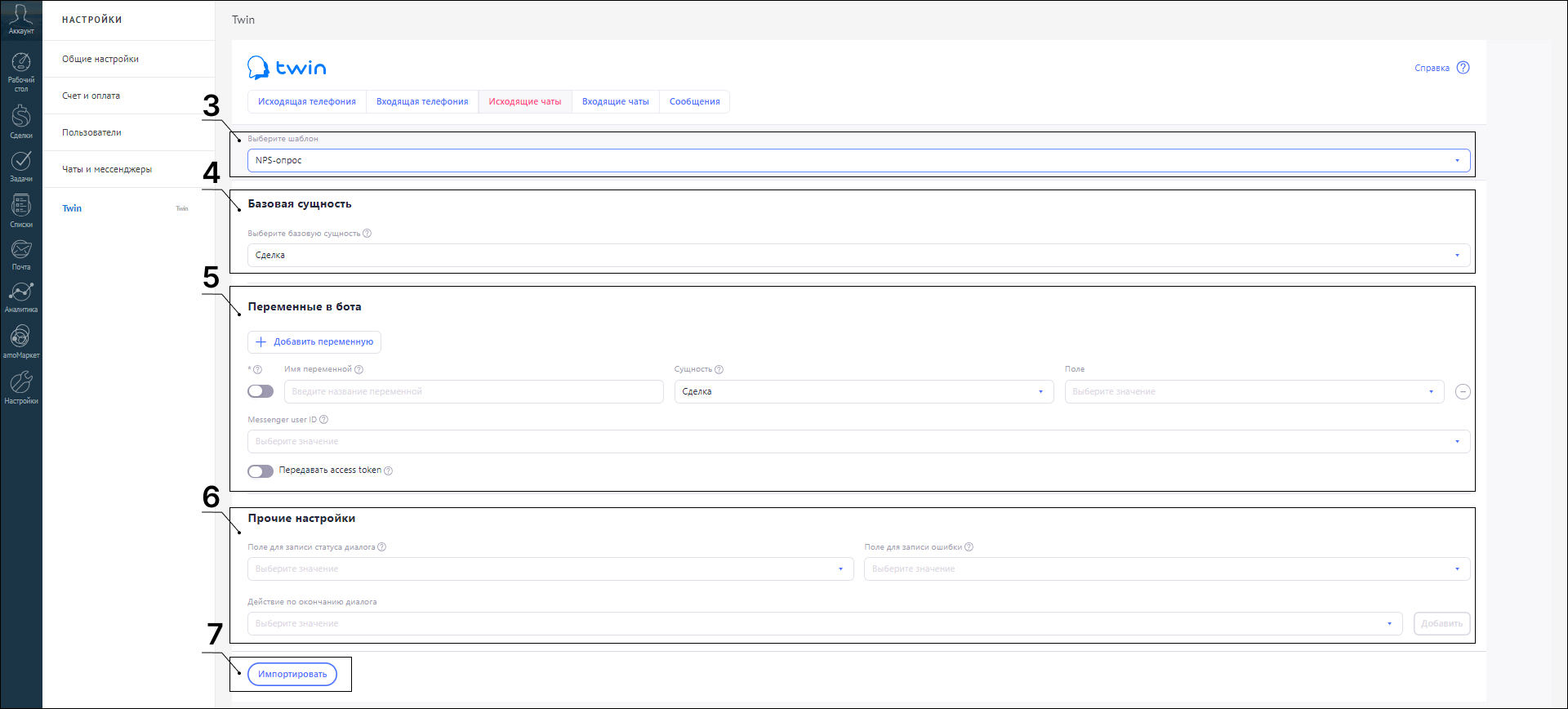
Task: Open the Сущность dropdown in variable row
Action: coord(863,392)
